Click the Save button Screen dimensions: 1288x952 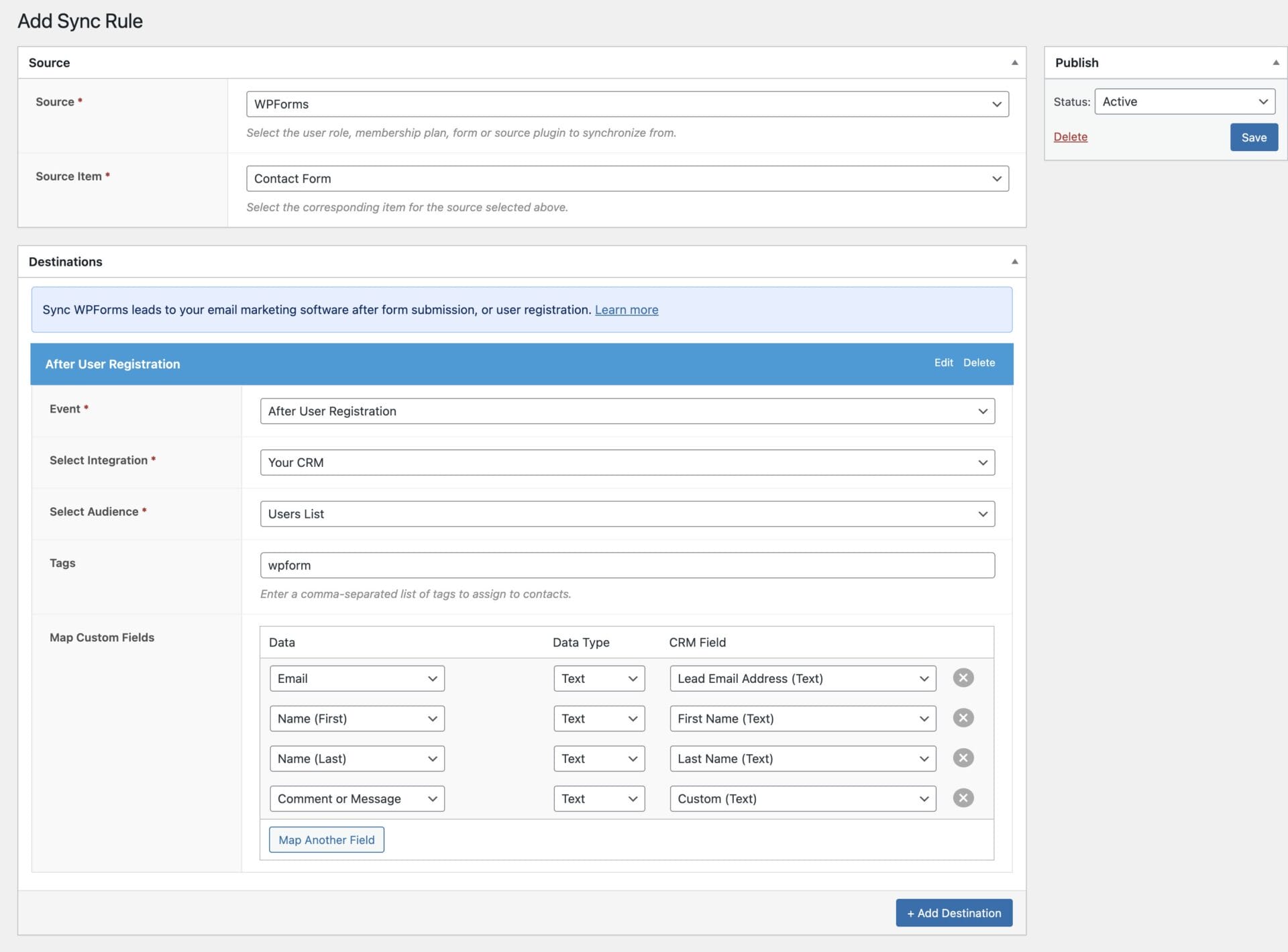click(1253, 137)
